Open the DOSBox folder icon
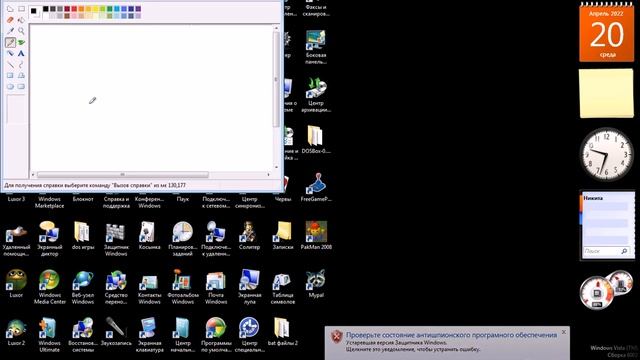 (x=316, y=140)
